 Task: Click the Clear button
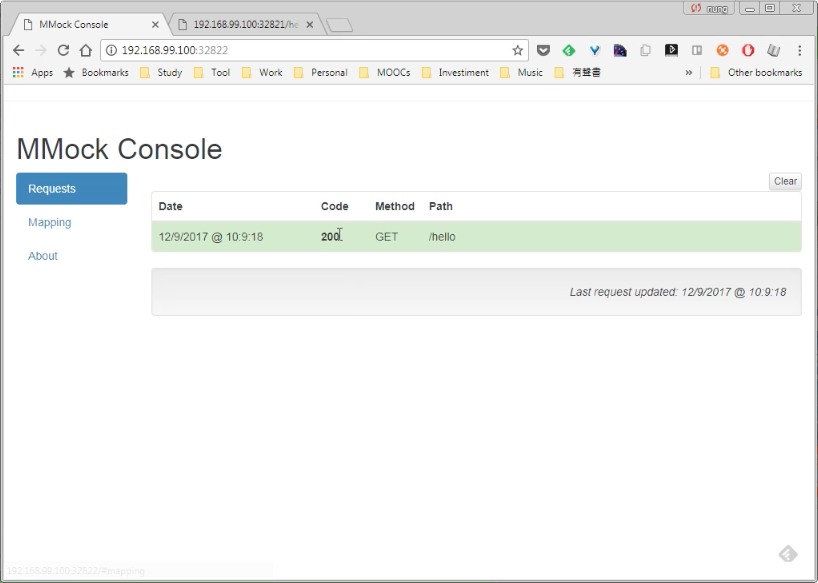785,181
